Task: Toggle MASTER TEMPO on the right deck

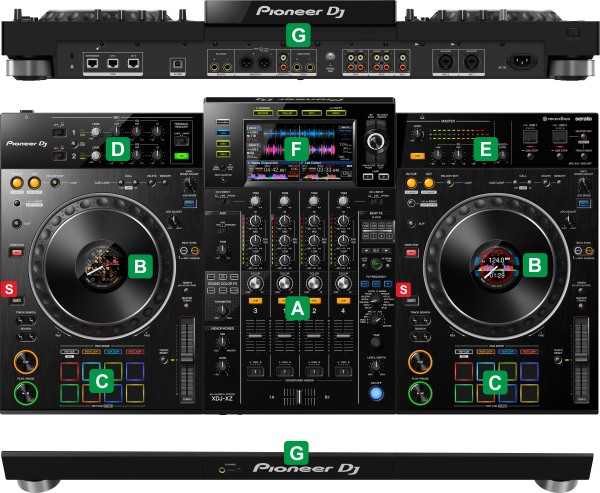Action: tap(581, 306)
